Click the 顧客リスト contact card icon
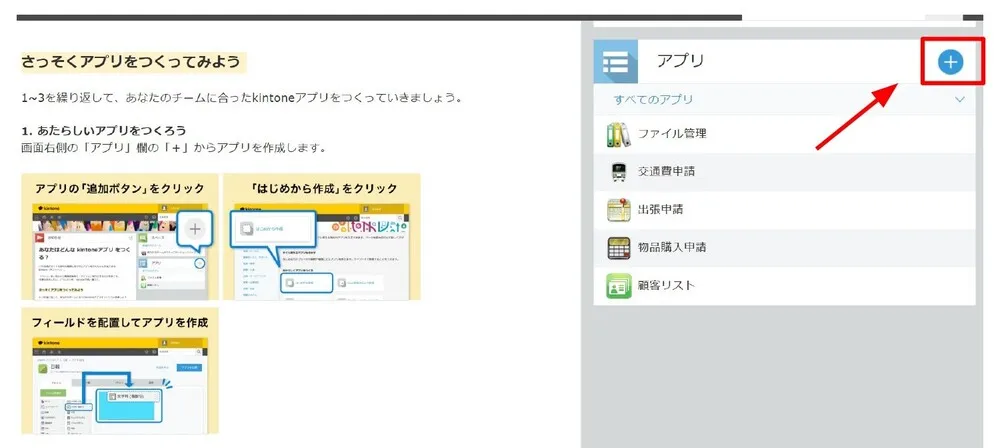The height and width of the screenshot is (448, 1000). [x=619, y=286]
